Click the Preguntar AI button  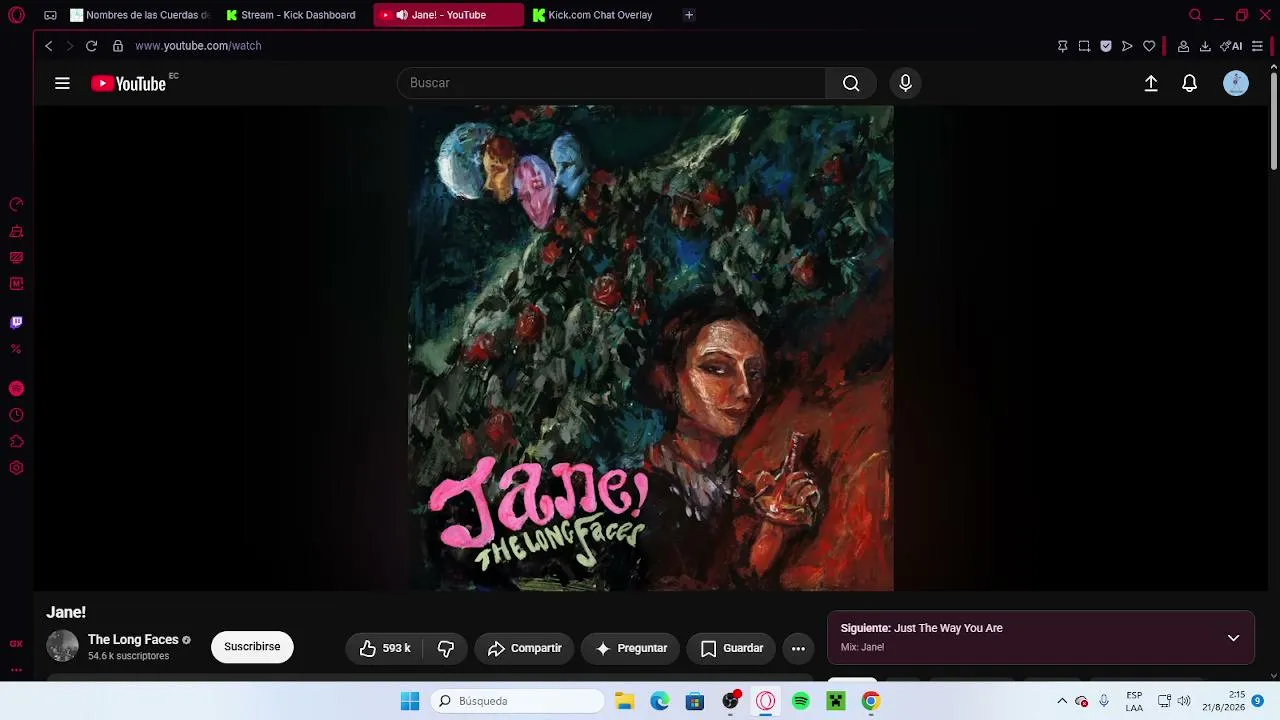point(631,648)
